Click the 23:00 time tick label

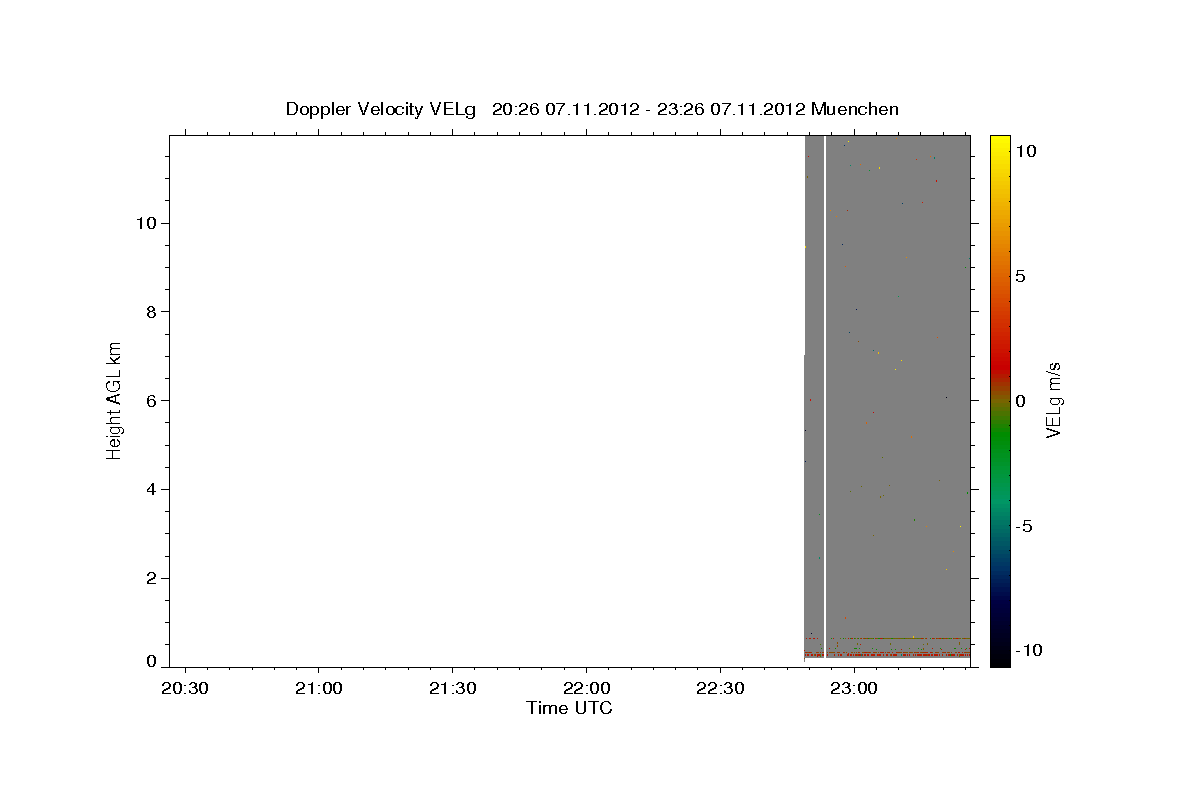coord(854,689)
